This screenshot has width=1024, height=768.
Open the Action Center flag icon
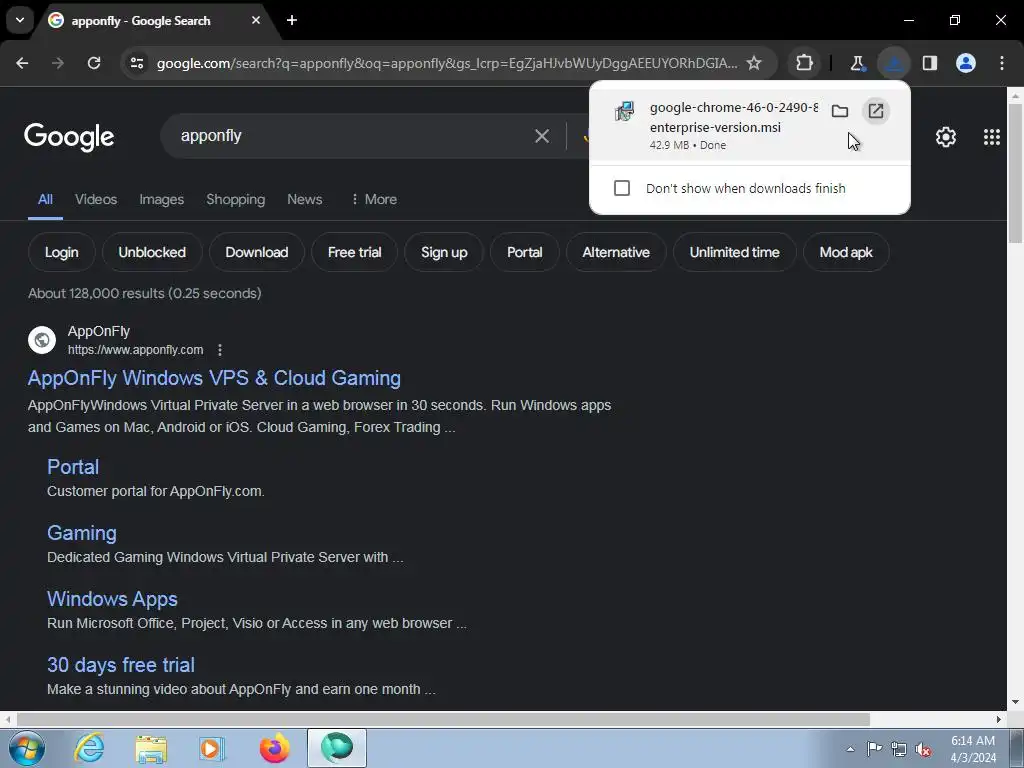click(874, 749)
